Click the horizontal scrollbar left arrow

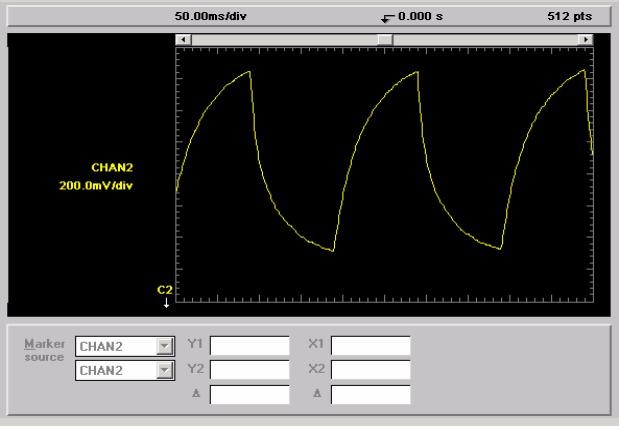click(x=181, y=39)
